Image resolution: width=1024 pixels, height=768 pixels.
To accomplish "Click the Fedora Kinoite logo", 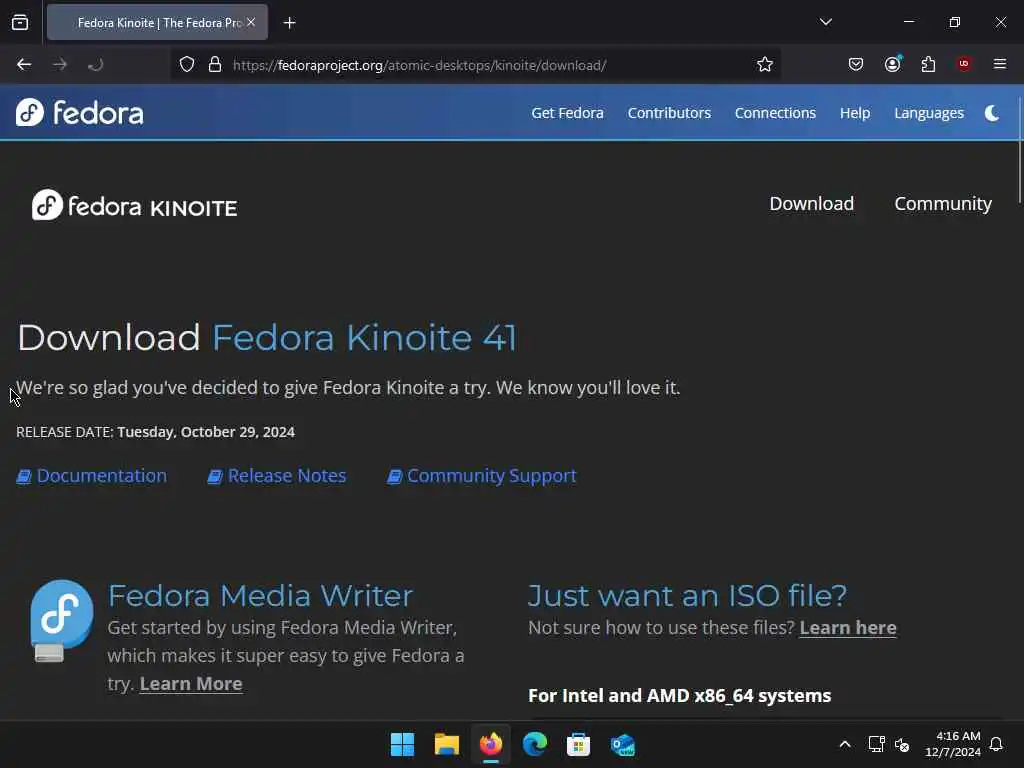I will (135, 205).
